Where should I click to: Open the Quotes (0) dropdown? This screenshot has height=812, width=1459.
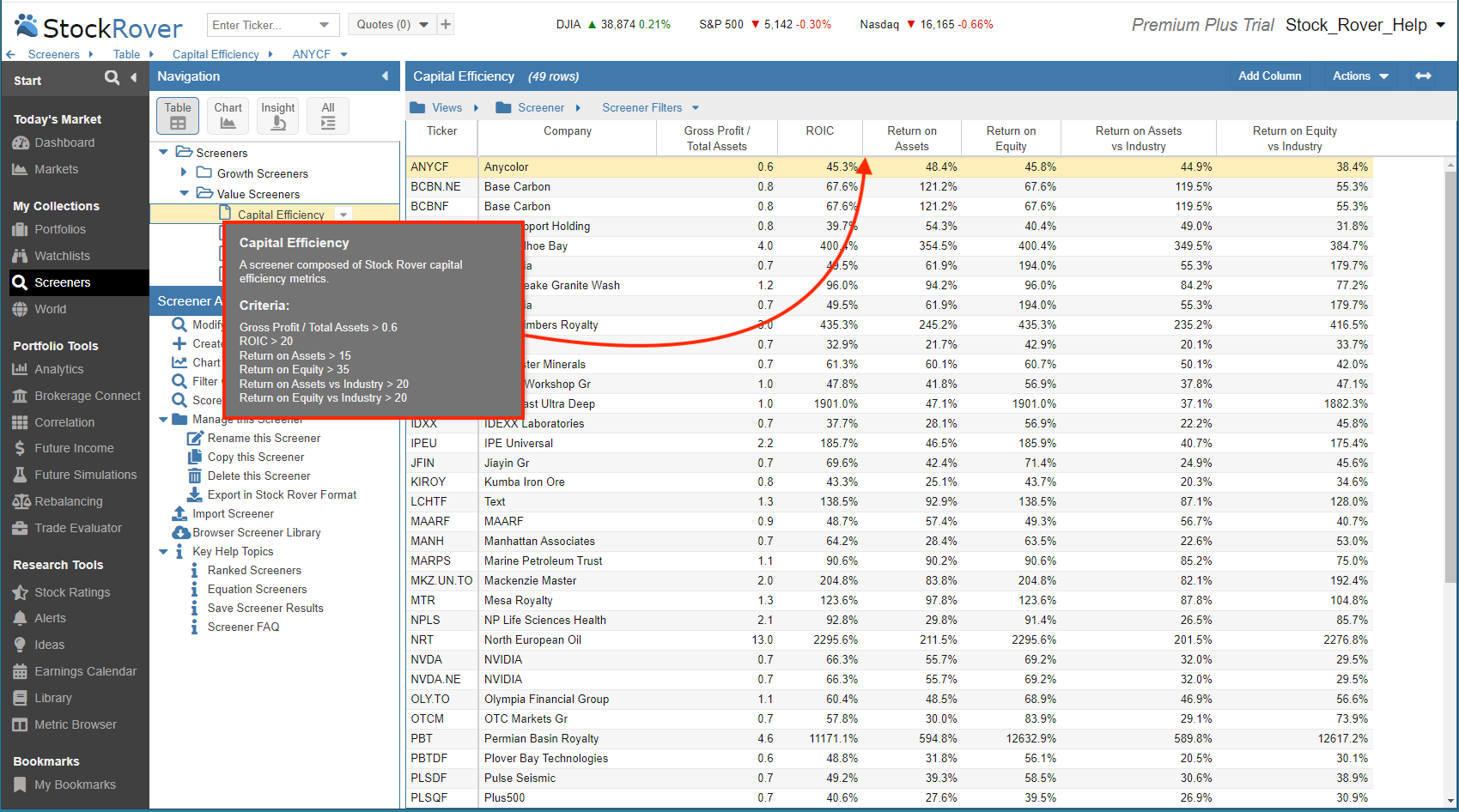392,25
